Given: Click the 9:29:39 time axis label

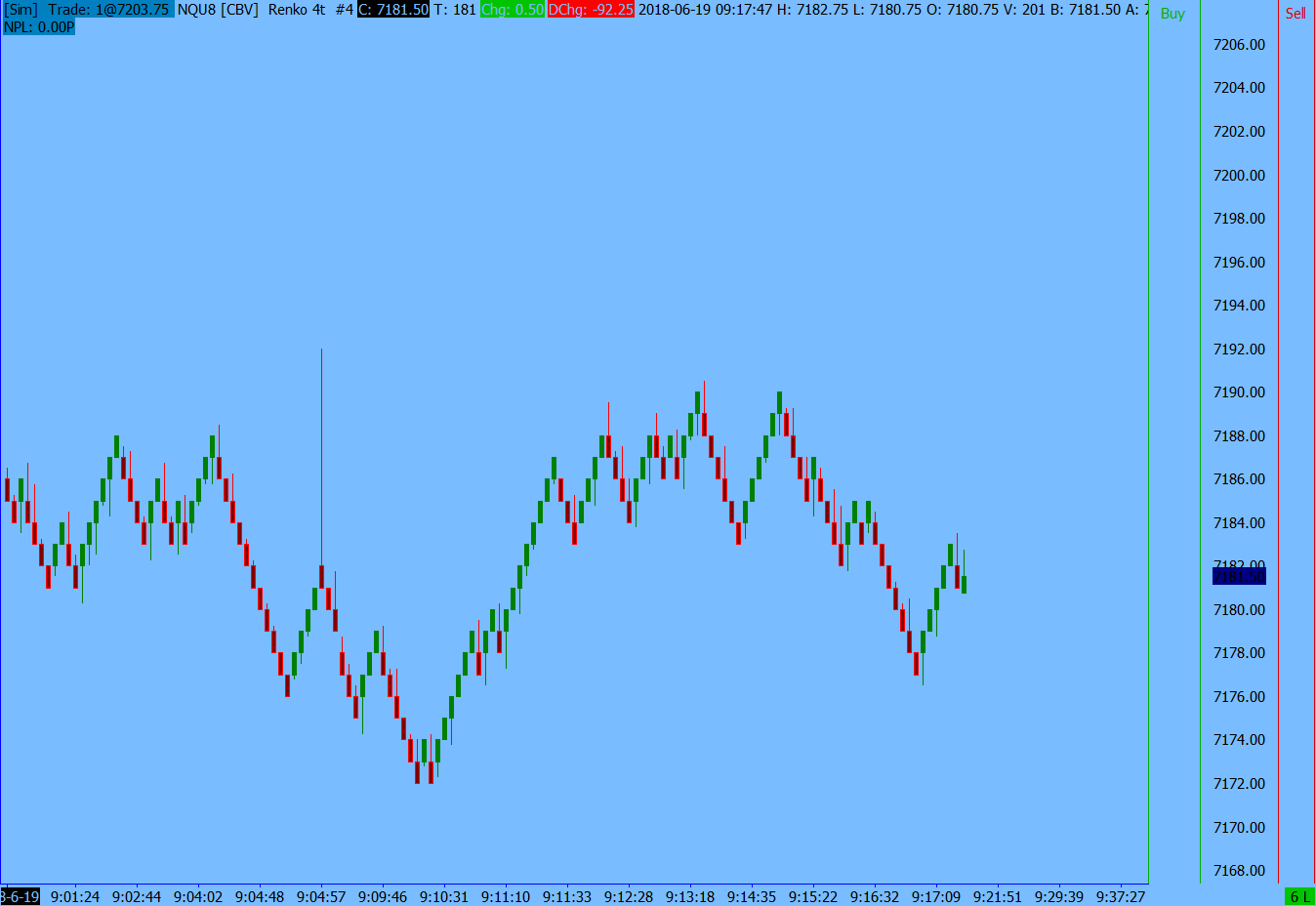Looking at the screenshot, I should [1059, 896].
